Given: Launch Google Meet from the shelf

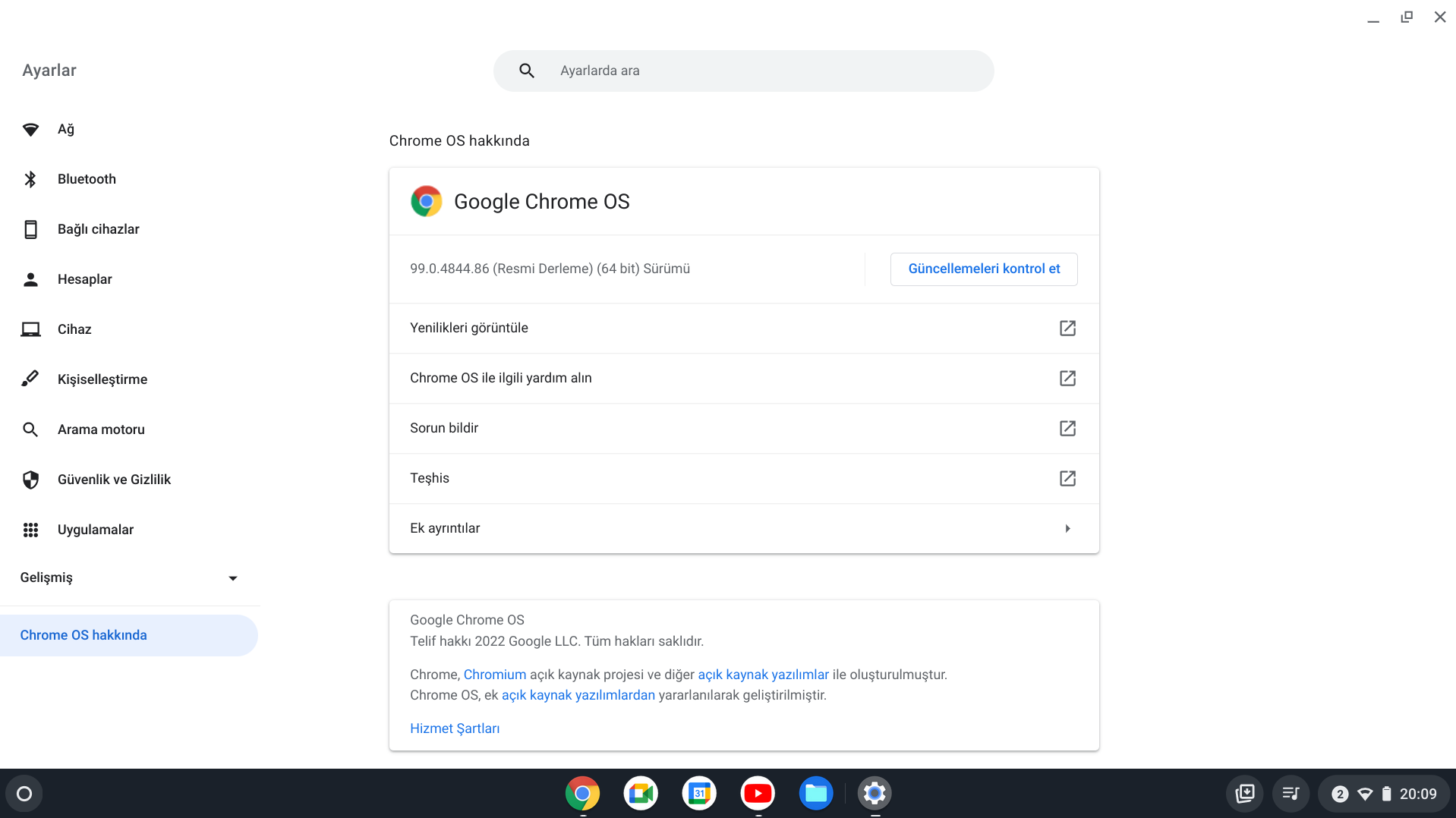Looking at the screenshot, I should click(641, 794).
